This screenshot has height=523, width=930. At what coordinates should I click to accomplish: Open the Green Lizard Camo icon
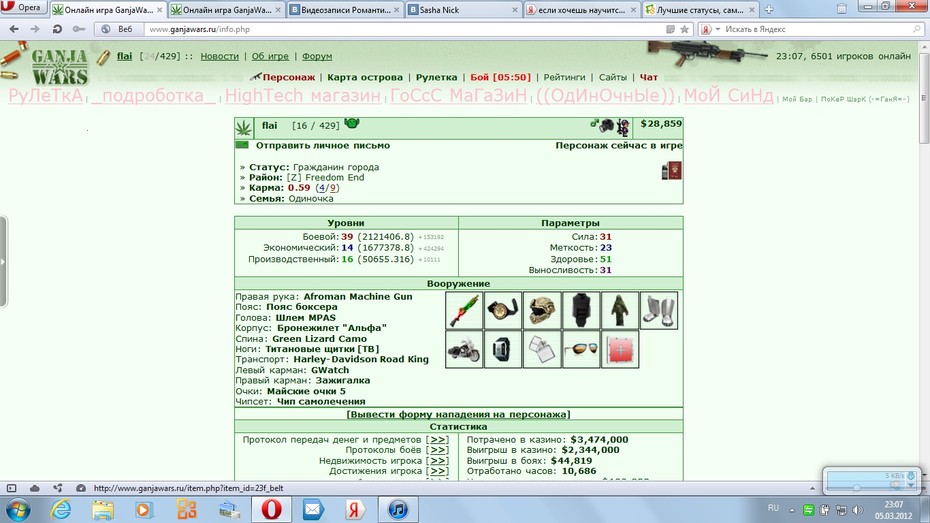click(x=620, y=310)
